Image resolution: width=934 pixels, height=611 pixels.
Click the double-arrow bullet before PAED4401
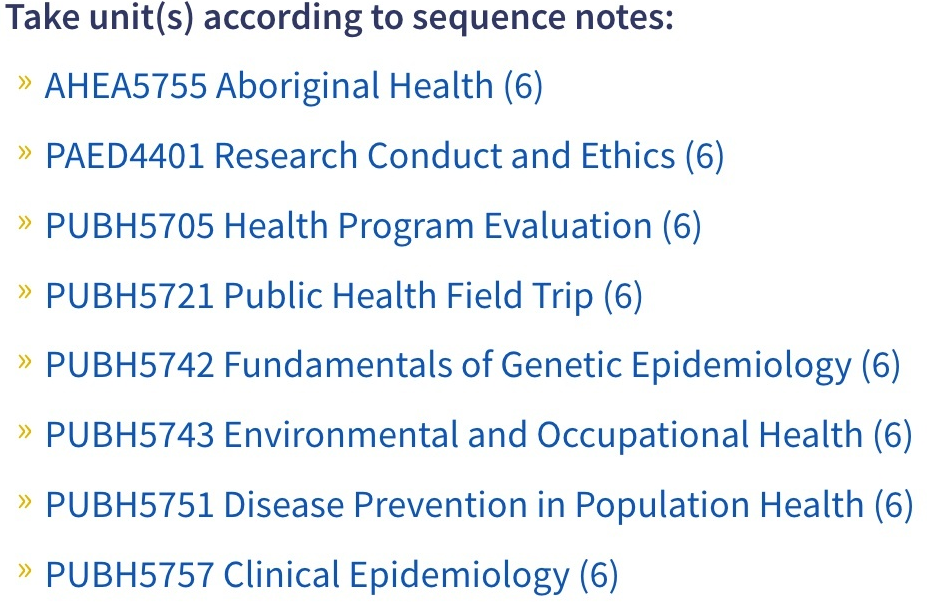click(x=26, y=152)
